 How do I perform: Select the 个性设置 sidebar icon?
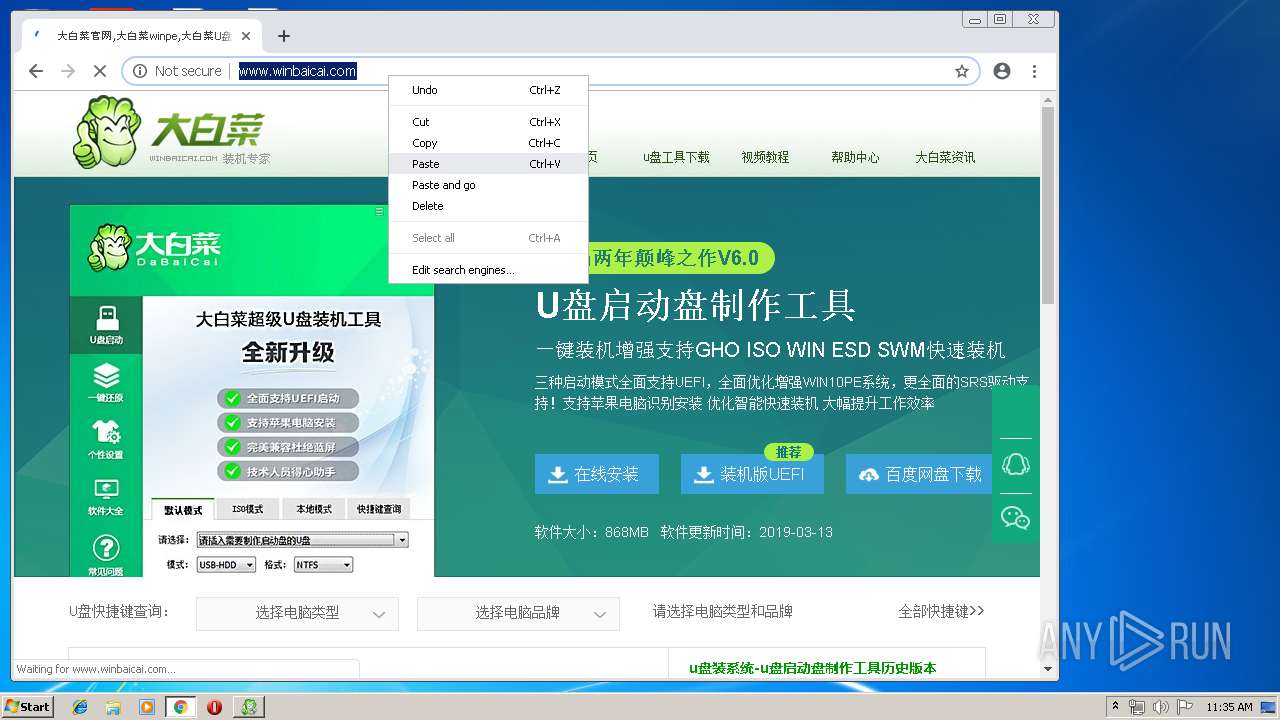click(106, 440)
